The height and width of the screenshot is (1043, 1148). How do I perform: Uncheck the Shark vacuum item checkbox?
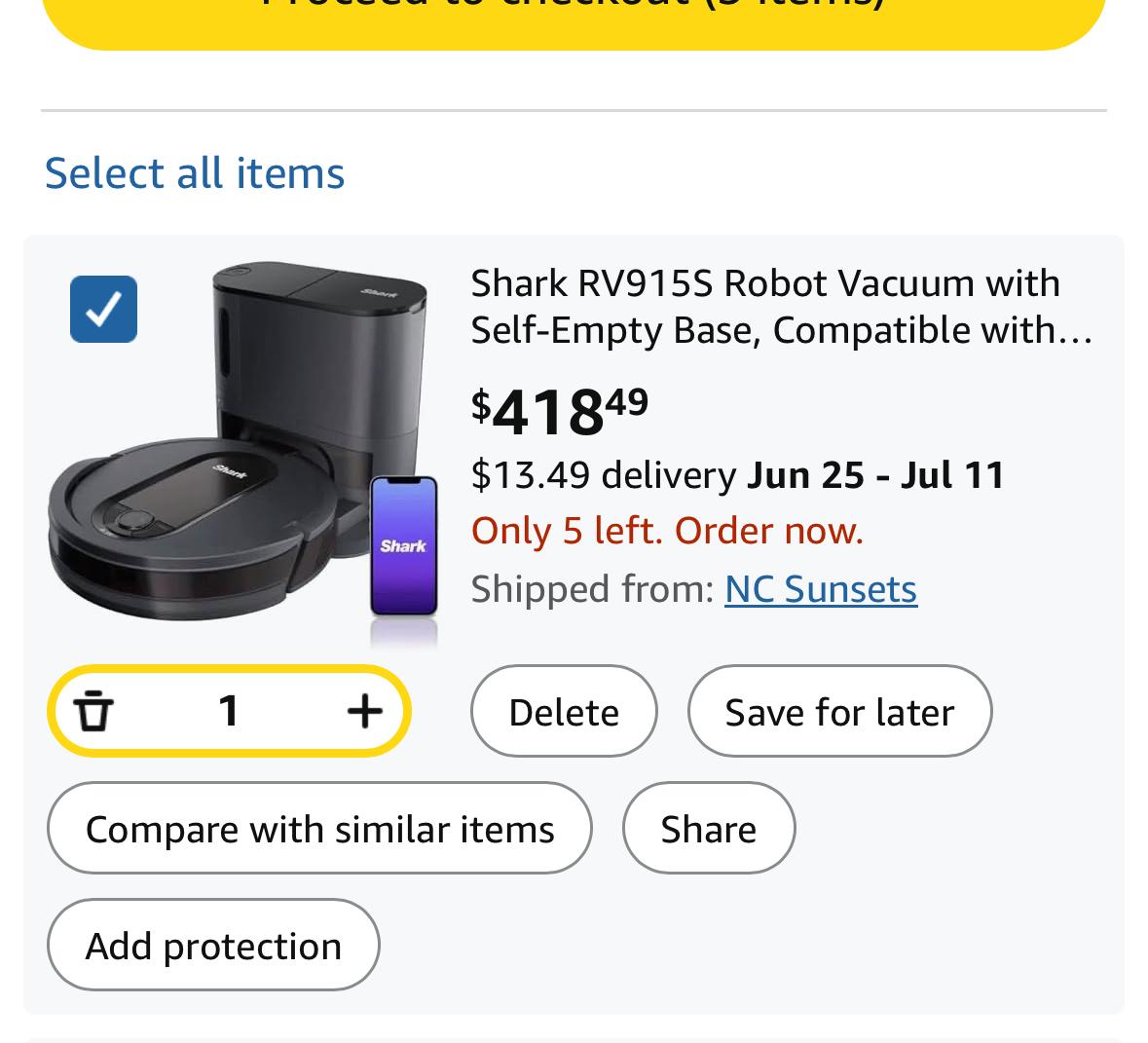click(103, 309)
